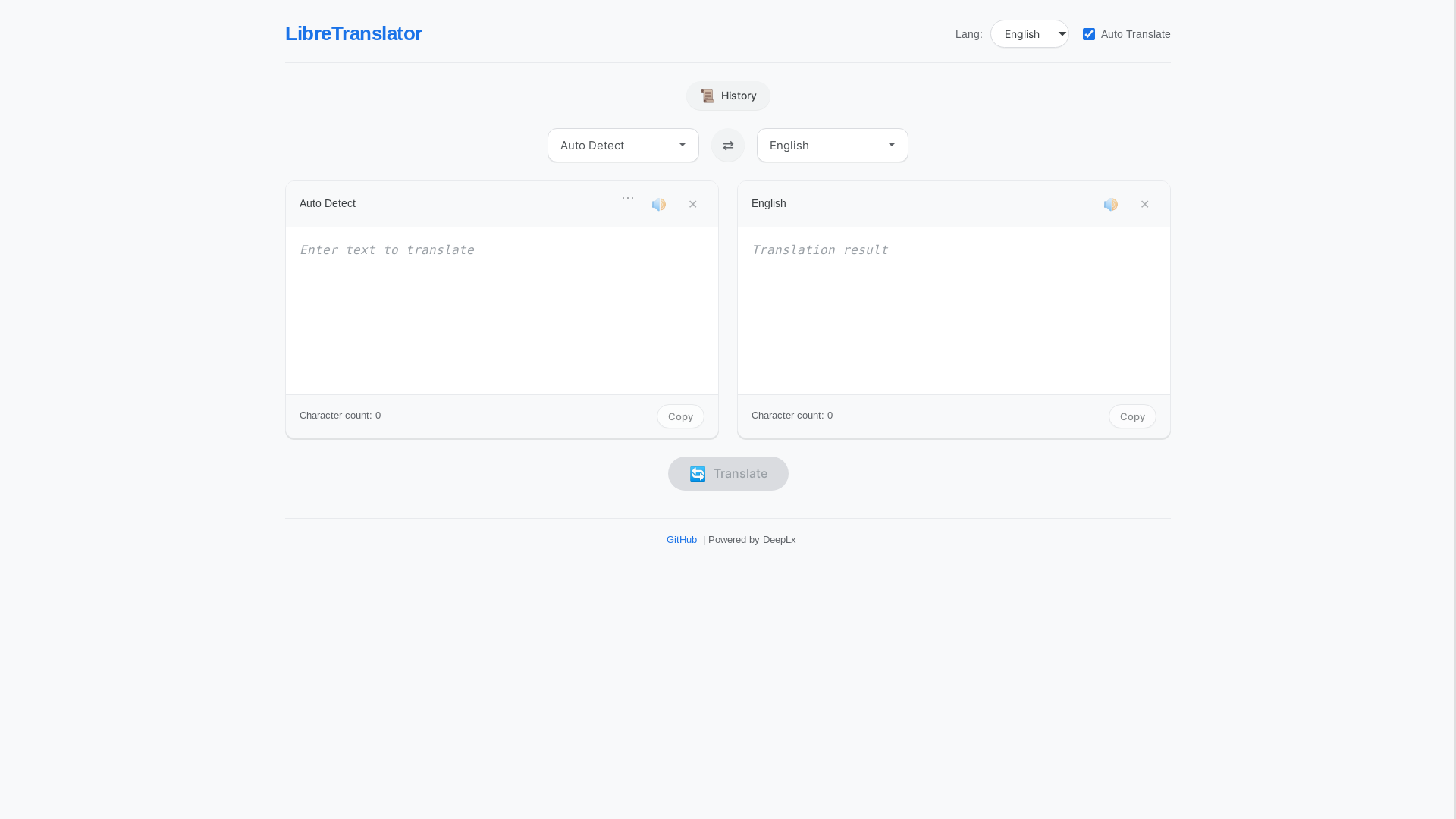Click the refresh icon on the Translate button

(x=698, y=474)
